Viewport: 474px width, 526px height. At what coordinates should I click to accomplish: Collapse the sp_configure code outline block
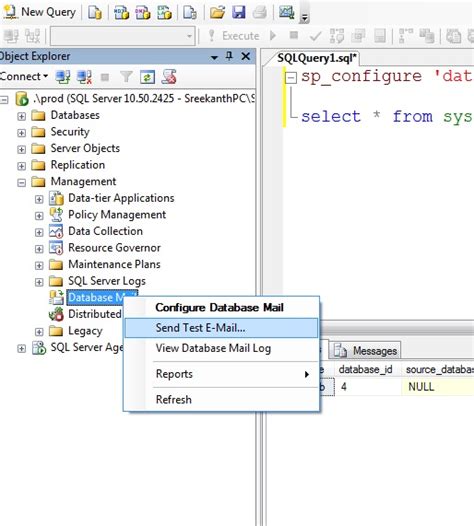click(291, 78)
